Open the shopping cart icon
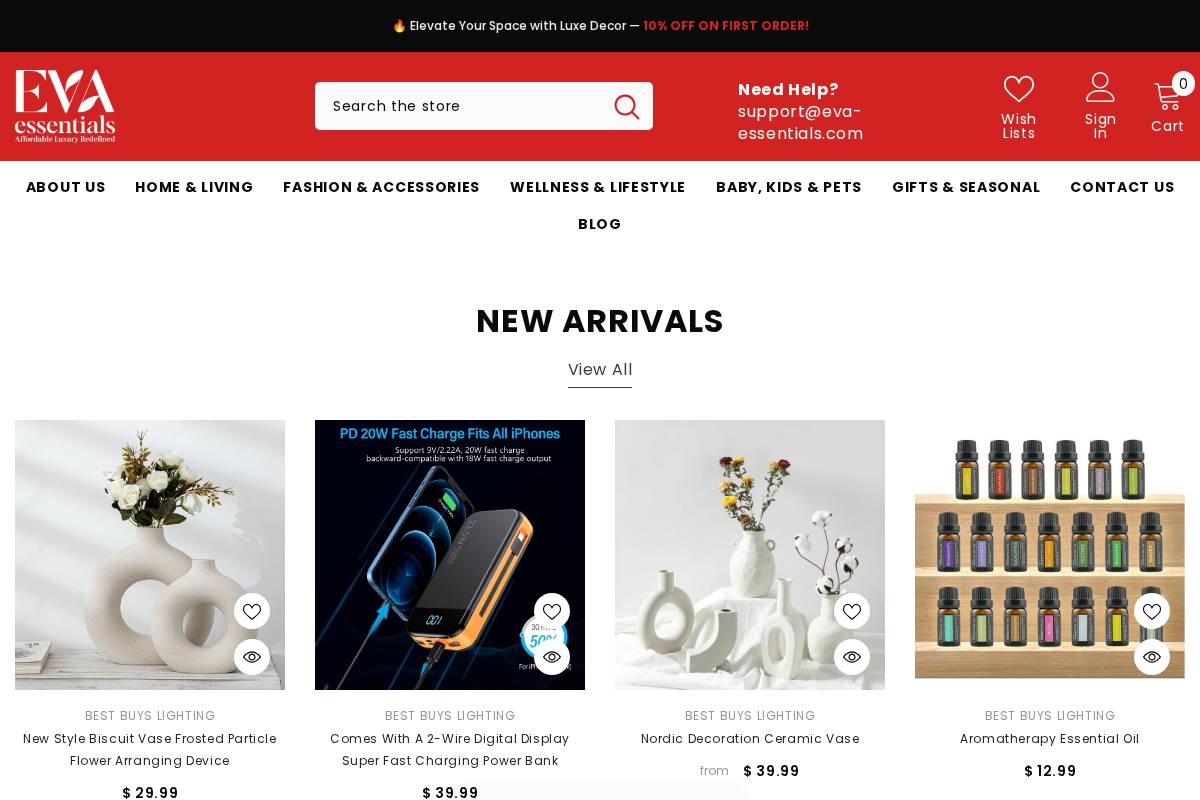This screenshot has width=1200, height=800. 1167,96
